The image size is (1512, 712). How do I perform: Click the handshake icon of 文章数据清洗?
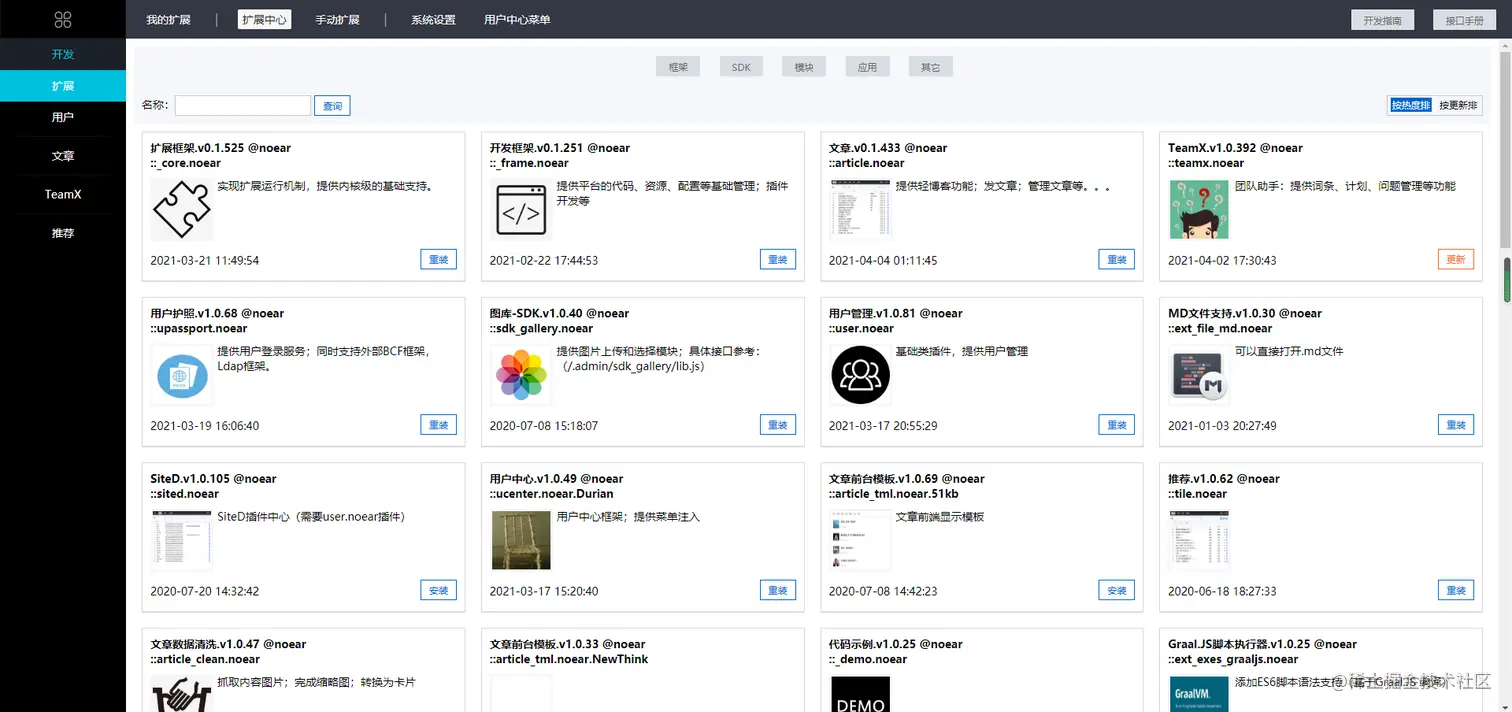(x=181, y=694)
